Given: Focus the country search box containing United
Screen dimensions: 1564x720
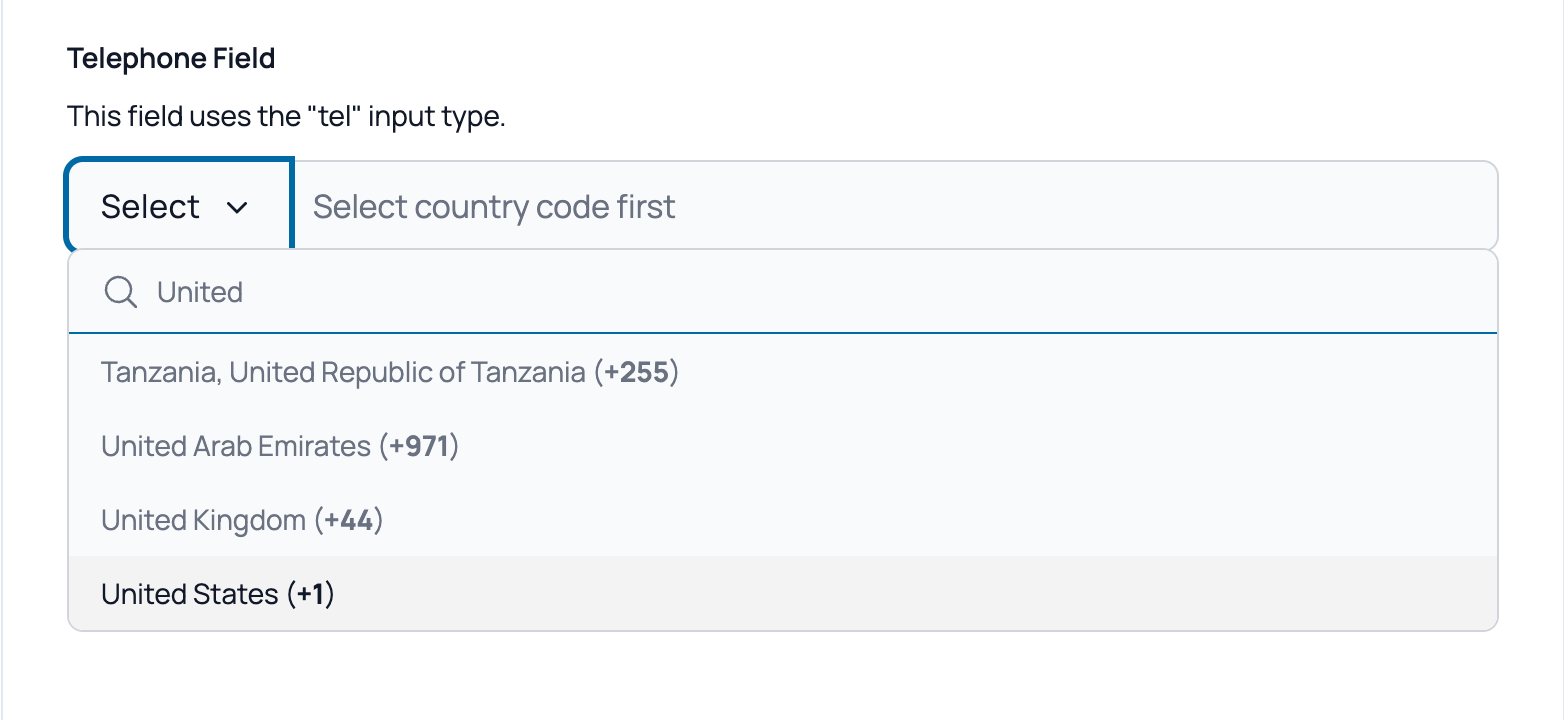Looking at the screenshot, I should click(x=700, y=292).
